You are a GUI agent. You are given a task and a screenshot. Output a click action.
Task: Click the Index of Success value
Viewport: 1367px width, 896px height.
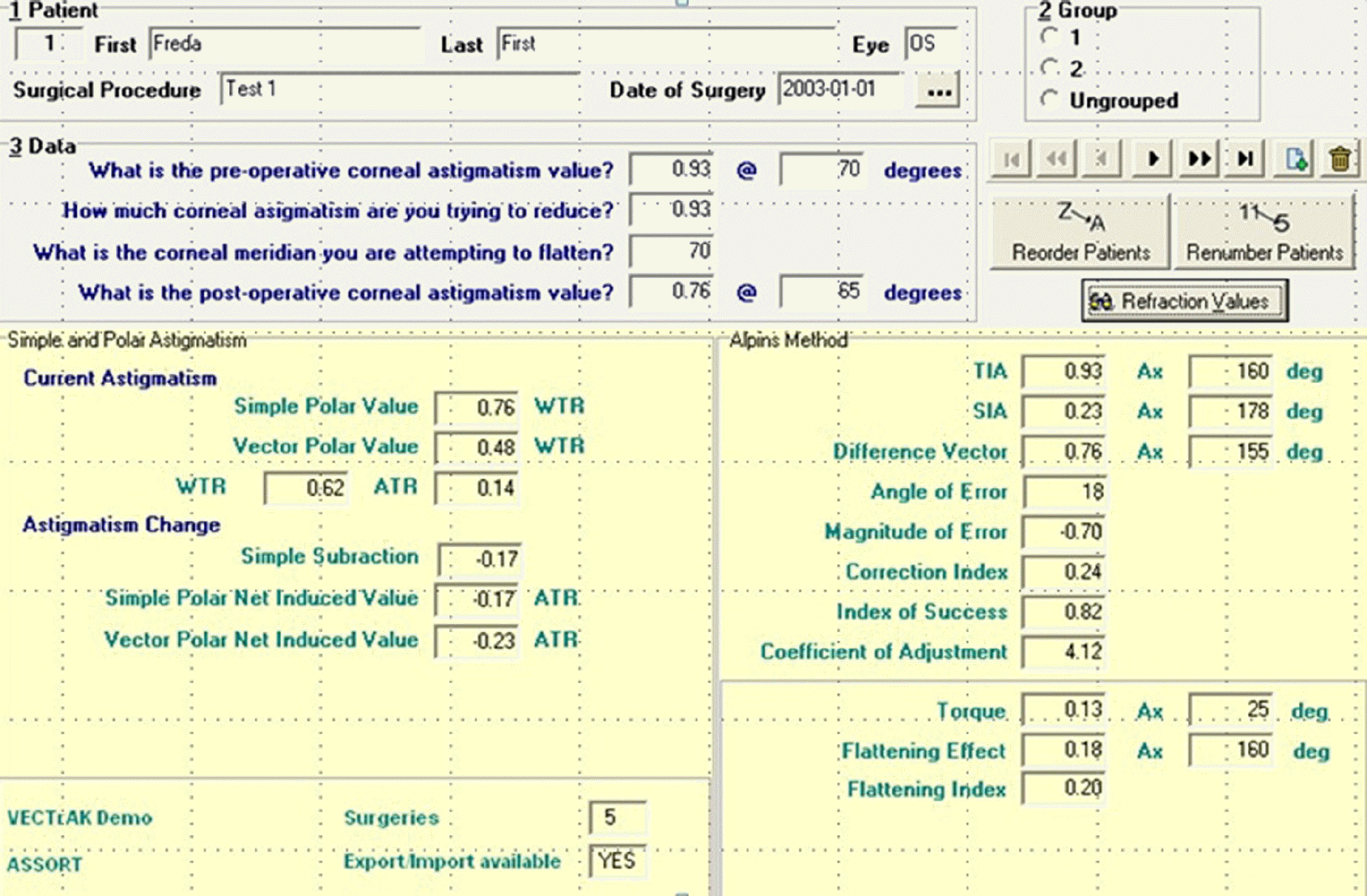pos(1065,611)
